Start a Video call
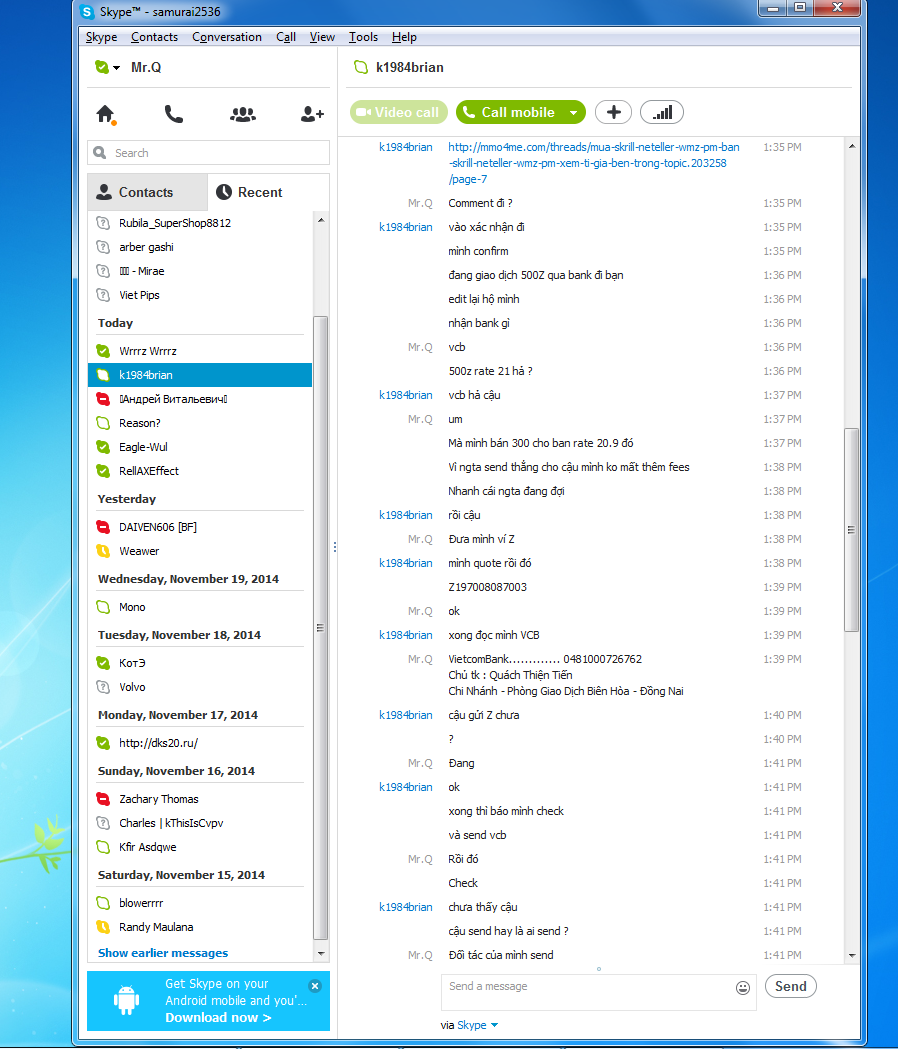898x1049 pixels. tap(397, 112)
